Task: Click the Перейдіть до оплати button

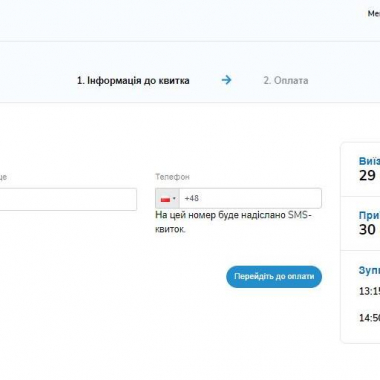Action: [274, 277]
